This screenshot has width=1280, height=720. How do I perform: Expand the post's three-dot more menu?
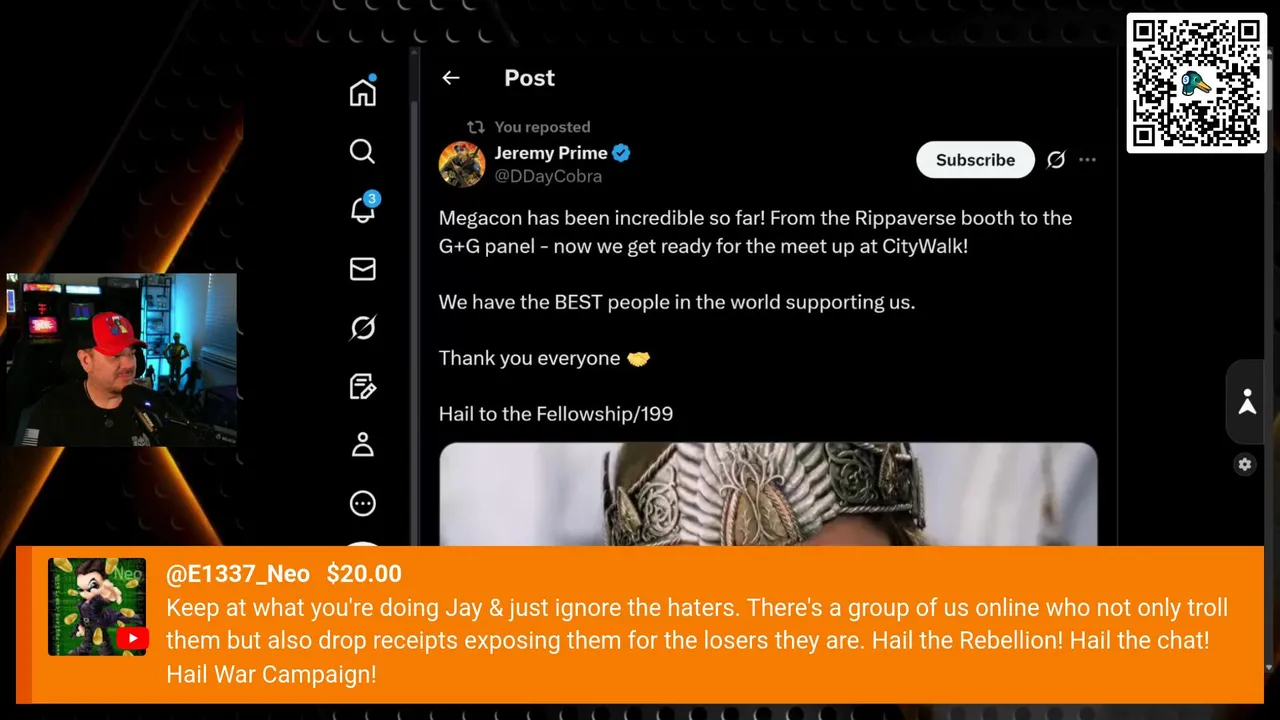tap(1087, 160)
